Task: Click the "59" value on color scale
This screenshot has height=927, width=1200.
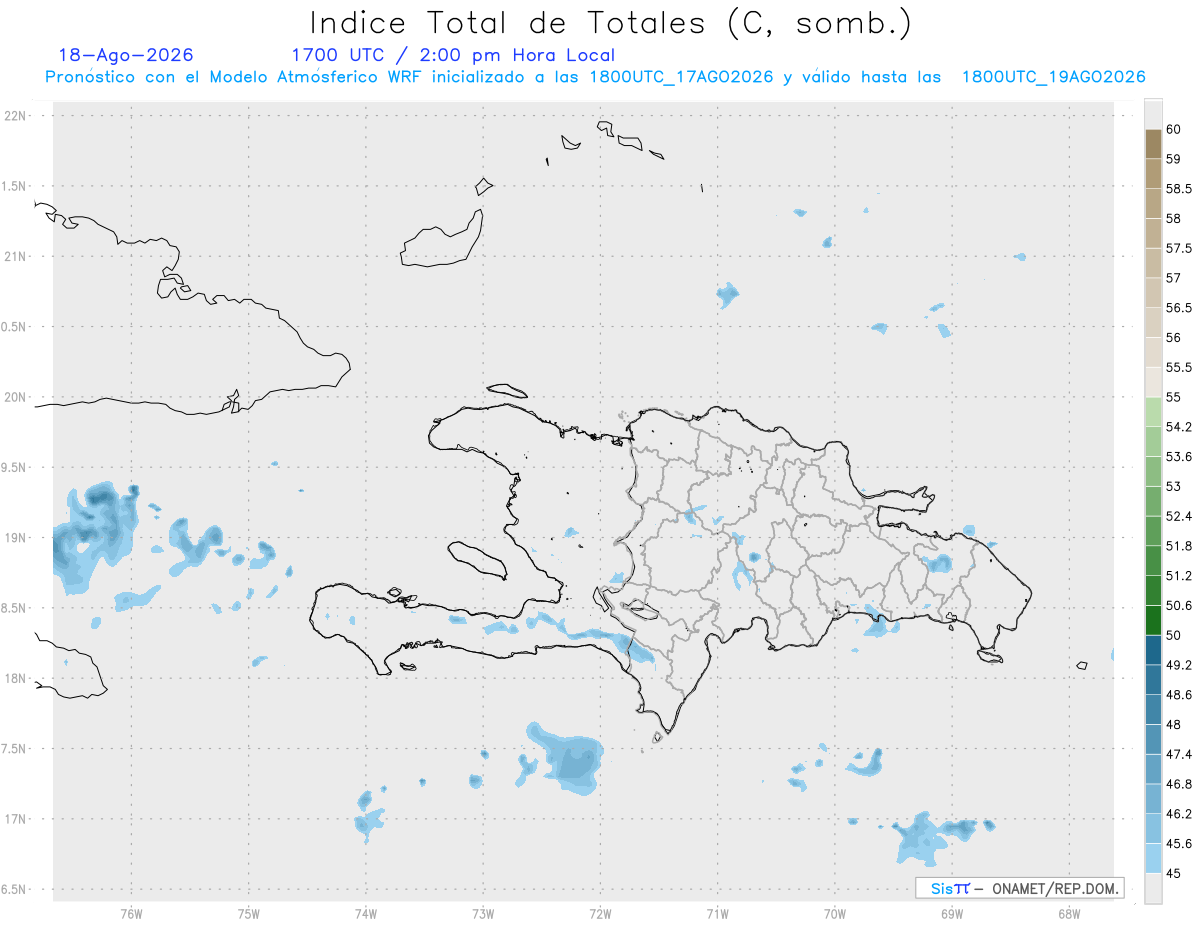Action: 1173,158
